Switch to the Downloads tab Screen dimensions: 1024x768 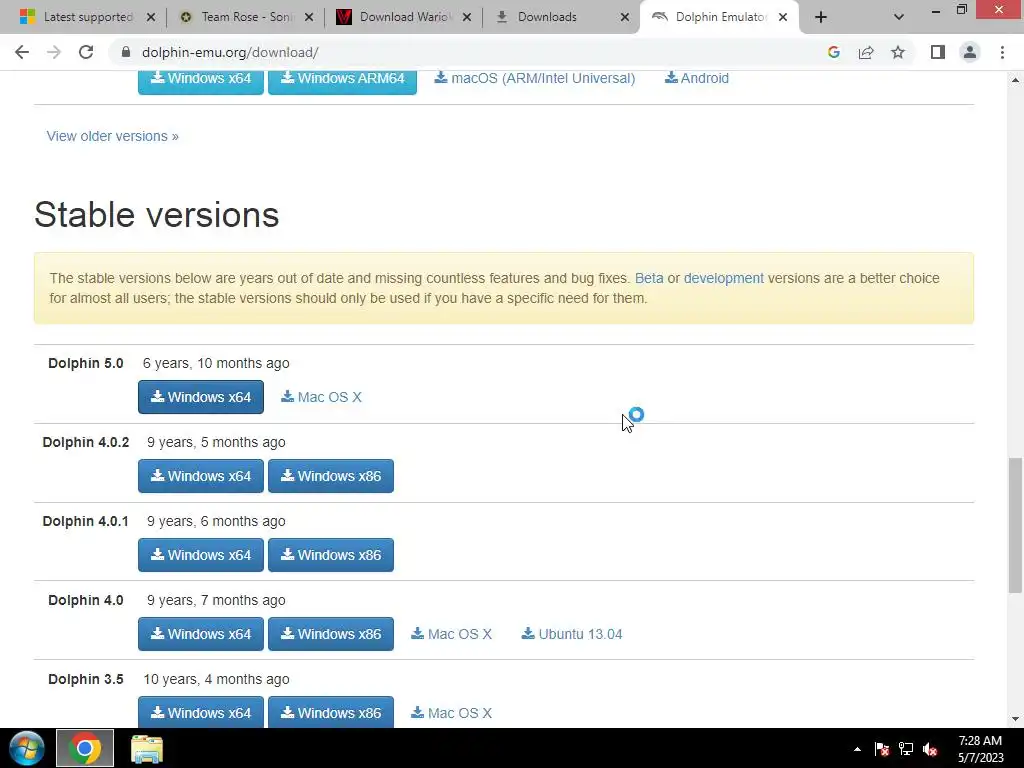[x=547, y=17]
